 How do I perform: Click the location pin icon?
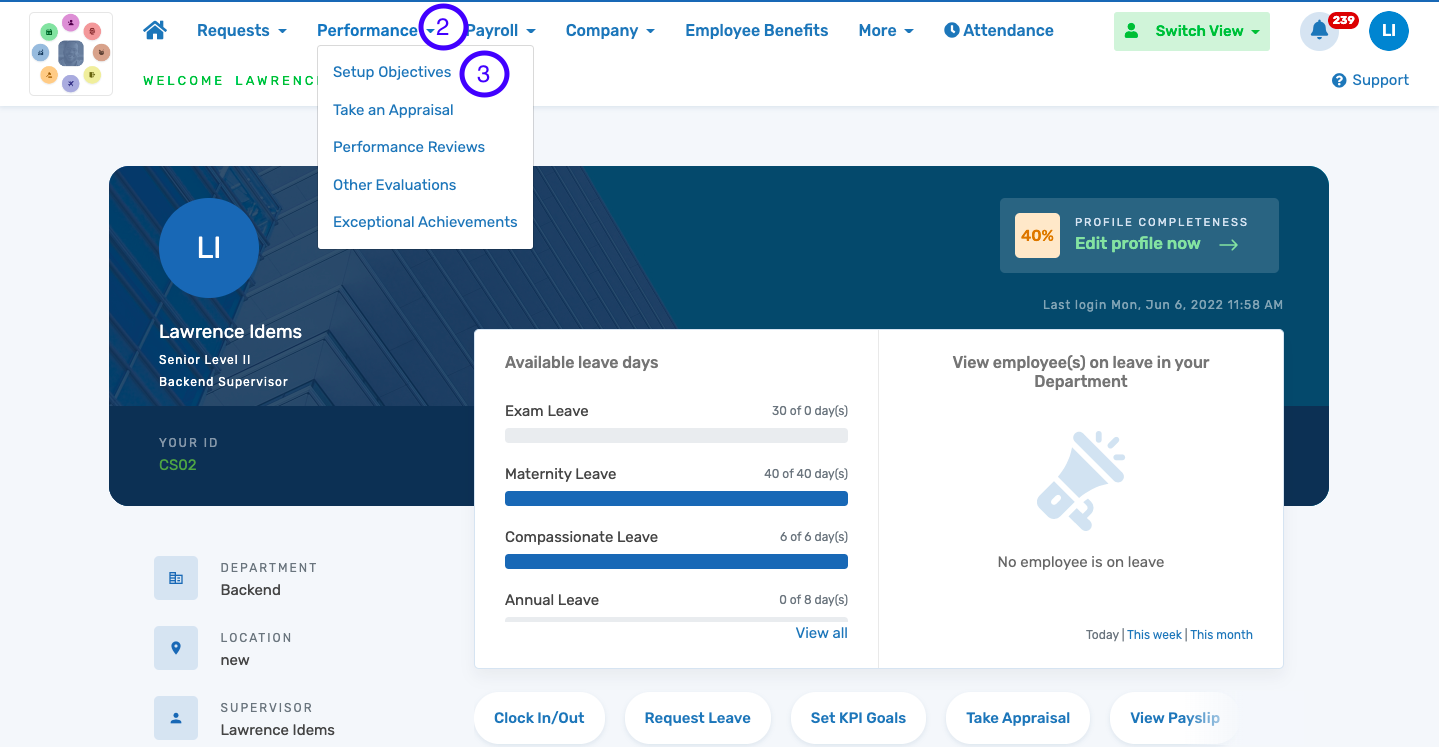(176, 648)
